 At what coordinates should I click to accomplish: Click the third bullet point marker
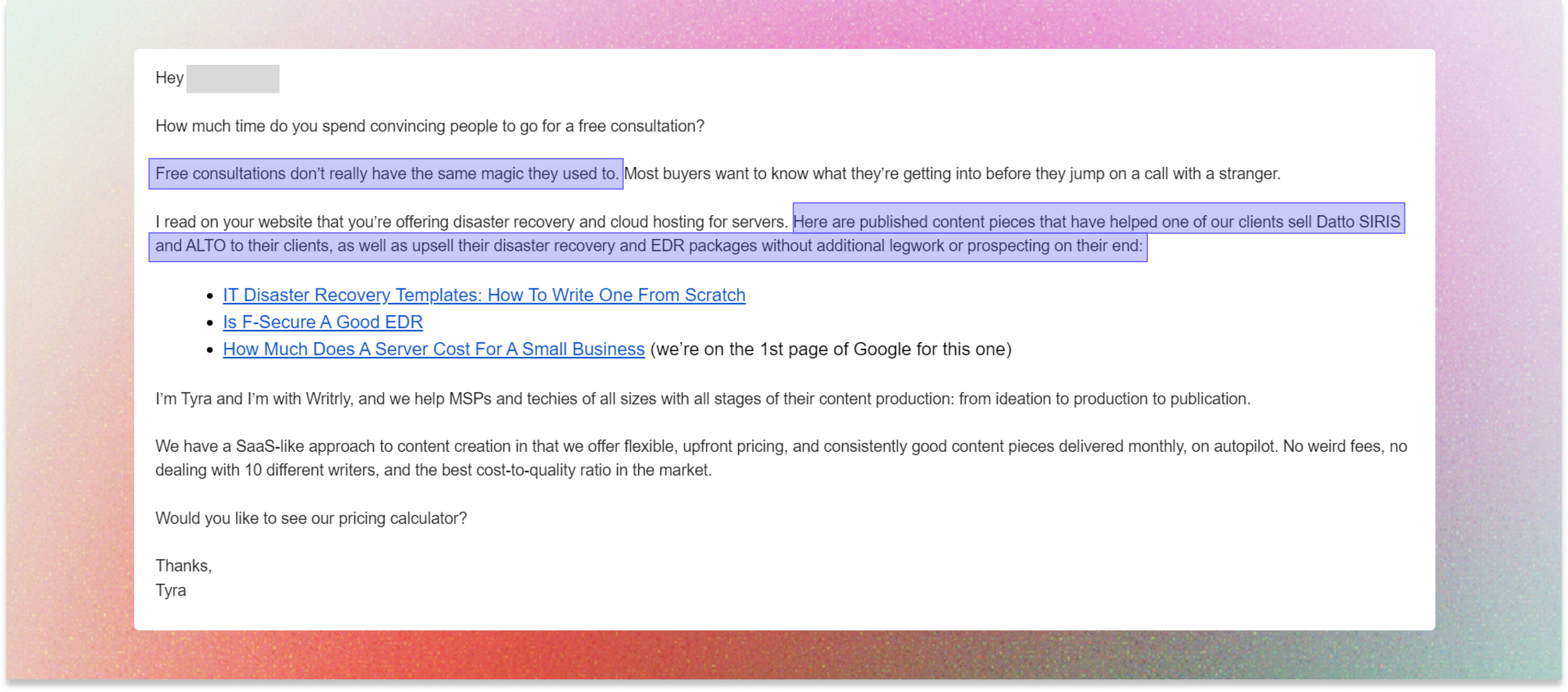210,350
